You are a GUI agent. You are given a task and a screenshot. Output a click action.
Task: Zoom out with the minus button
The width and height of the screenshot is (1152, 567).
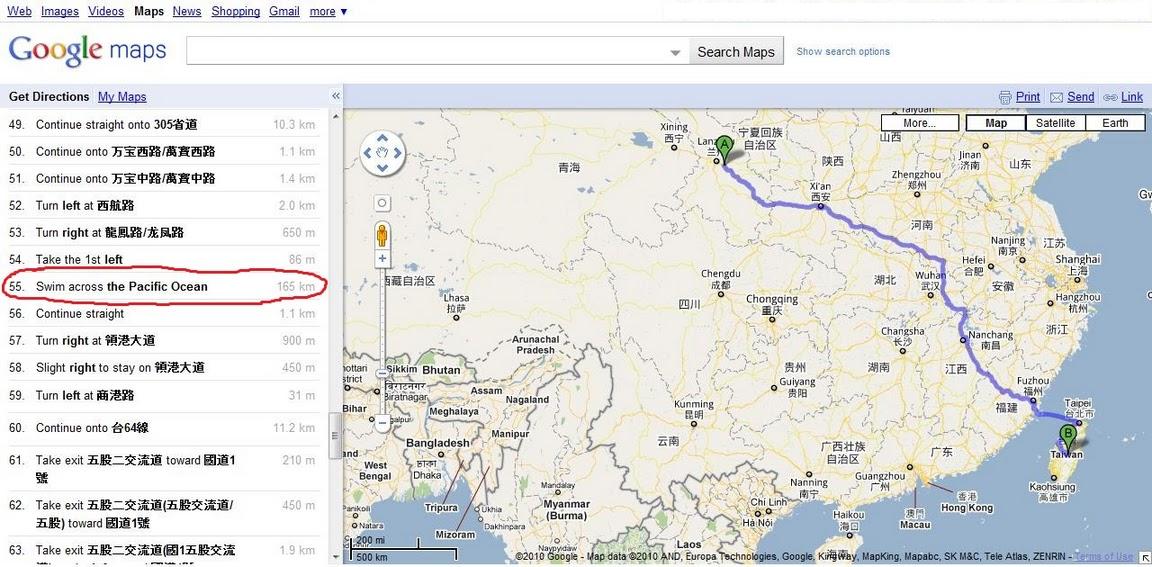[382, 422]
